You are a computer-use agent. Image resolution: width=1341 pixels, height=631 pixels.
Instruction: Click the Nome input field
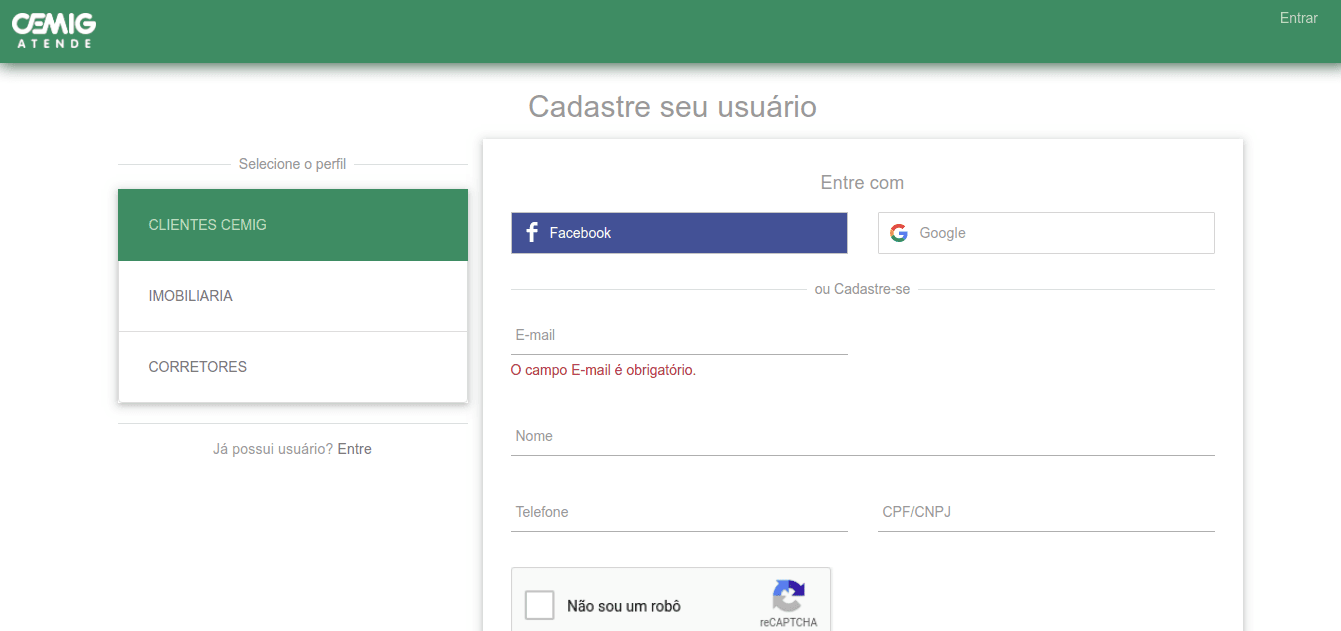(x=862, y=436)
